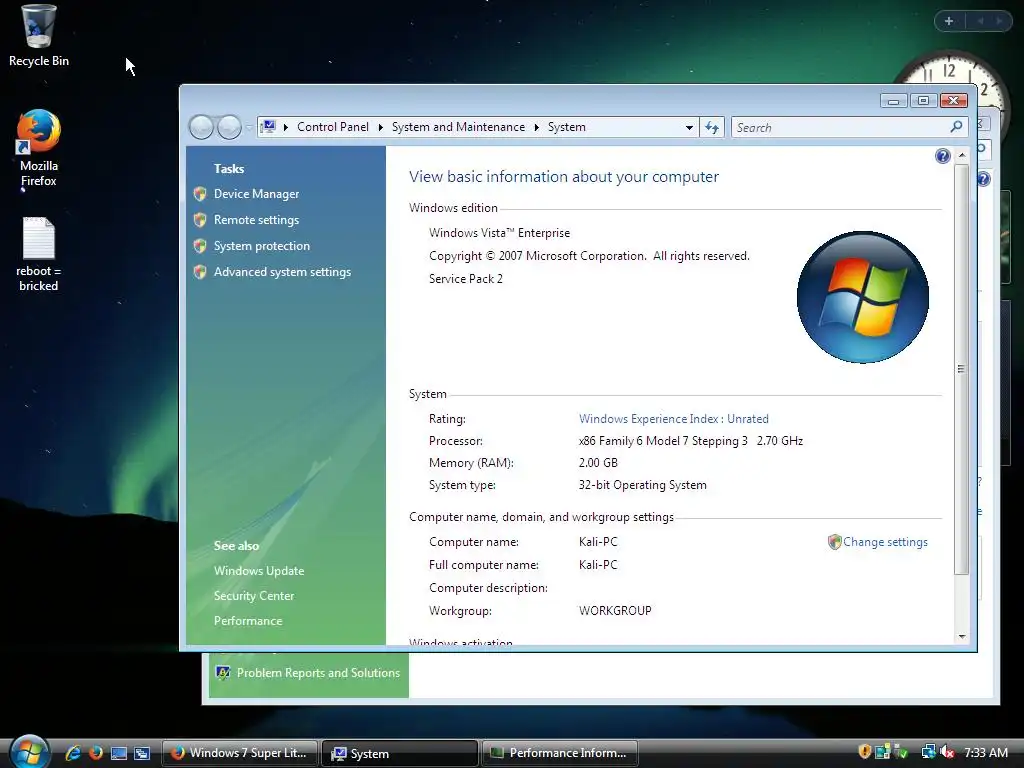Click the sidebar add gadget plus button

(x=949, y=21)
